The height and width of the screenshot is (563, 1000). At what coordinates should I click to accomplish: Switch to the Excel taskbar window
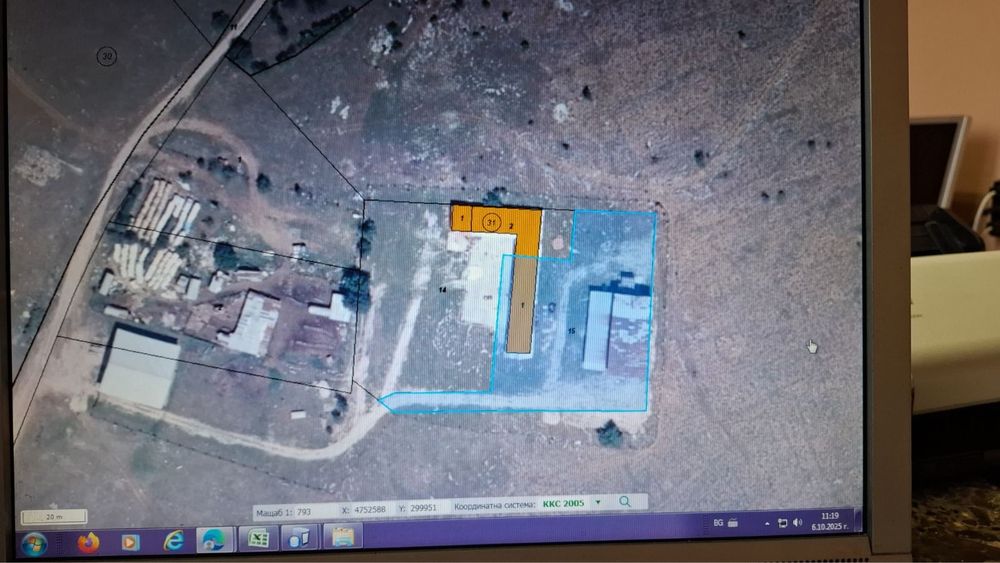click(258, 538)
